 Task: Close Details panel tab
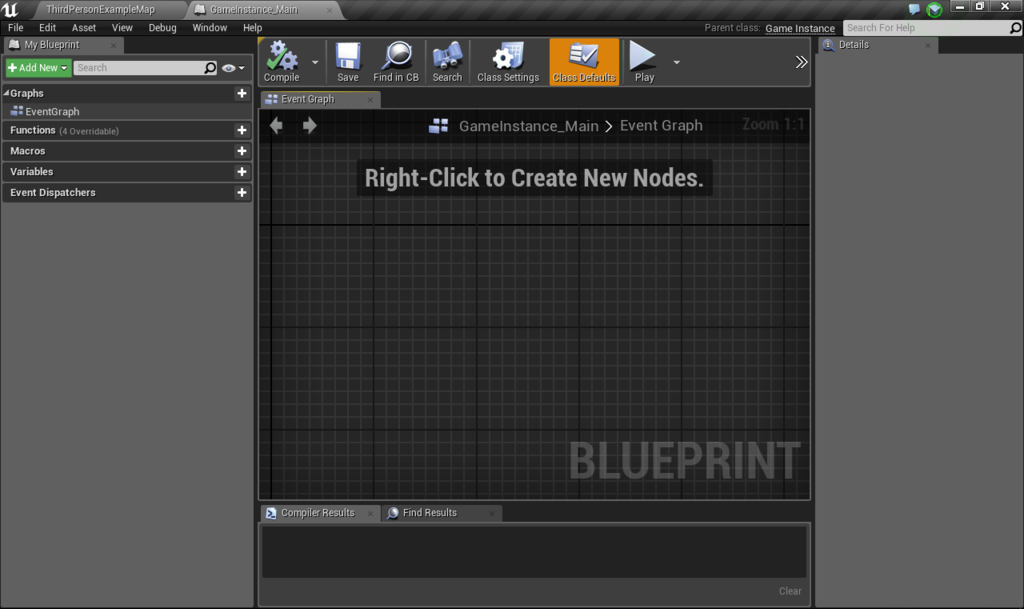[x=928, y=45]
